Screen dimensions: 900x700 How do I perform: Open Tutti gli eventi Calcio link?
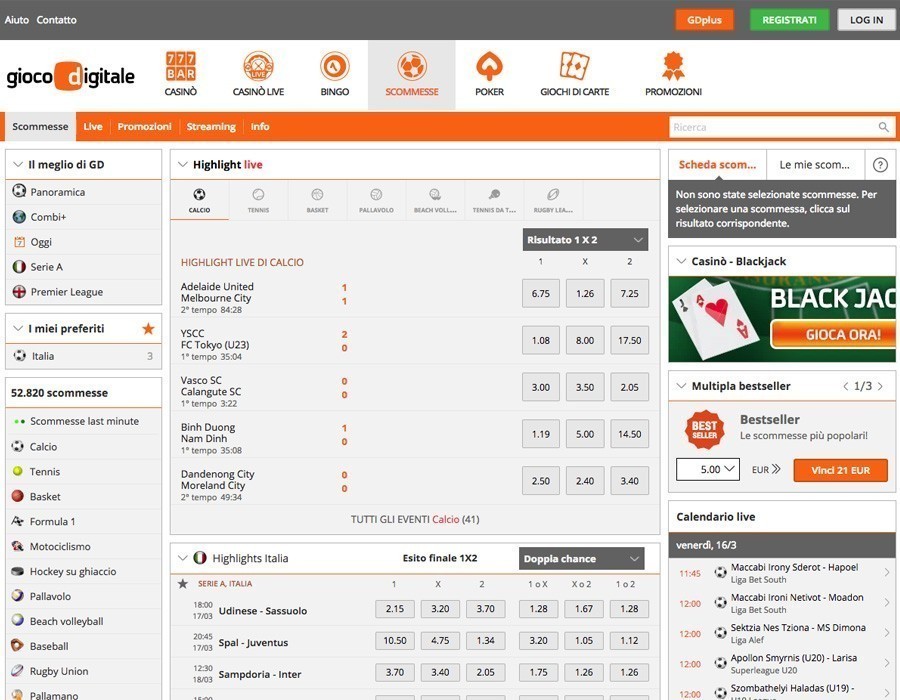(x=415, y=519)
